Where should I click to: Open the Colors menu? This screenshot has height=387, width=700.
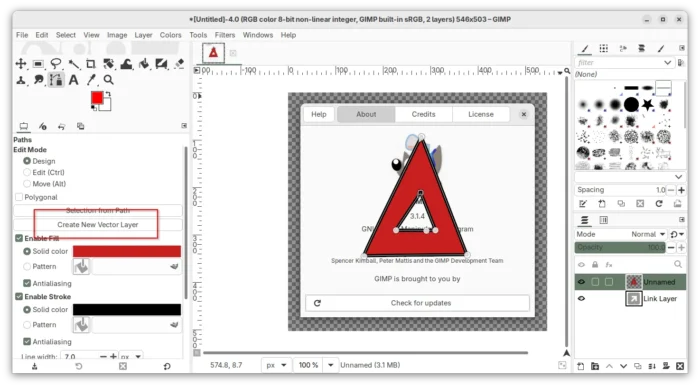pos(171,35)
